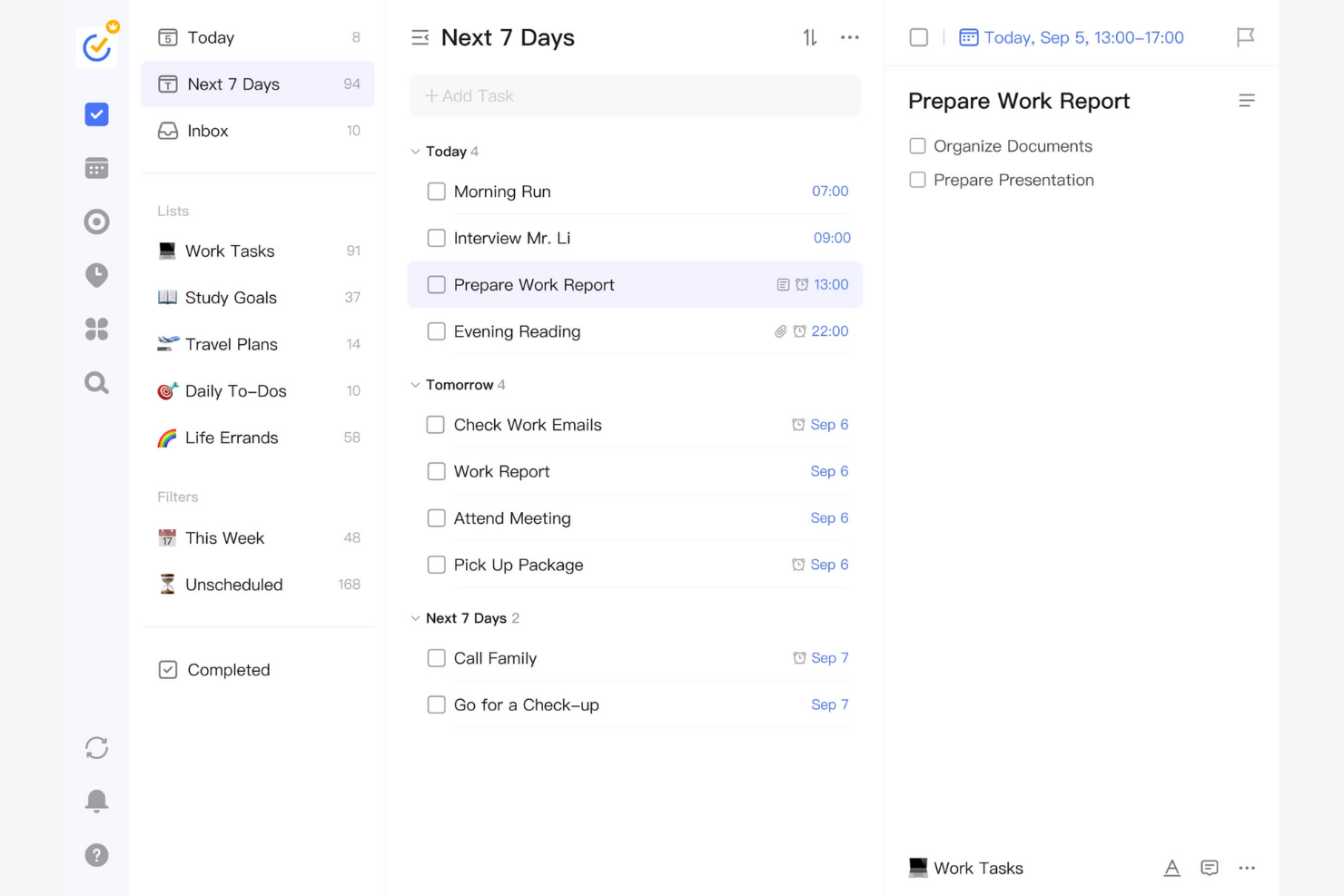Sync tasks using the sync icon

click(96, 747)
